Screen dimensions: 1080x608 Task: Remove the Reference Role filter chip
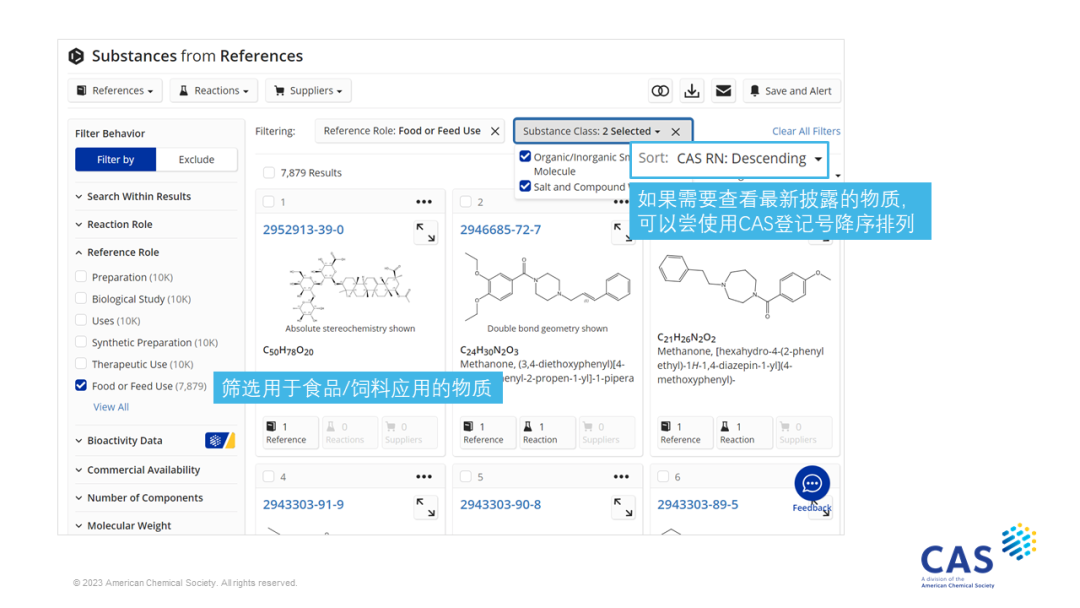point(495,132)
